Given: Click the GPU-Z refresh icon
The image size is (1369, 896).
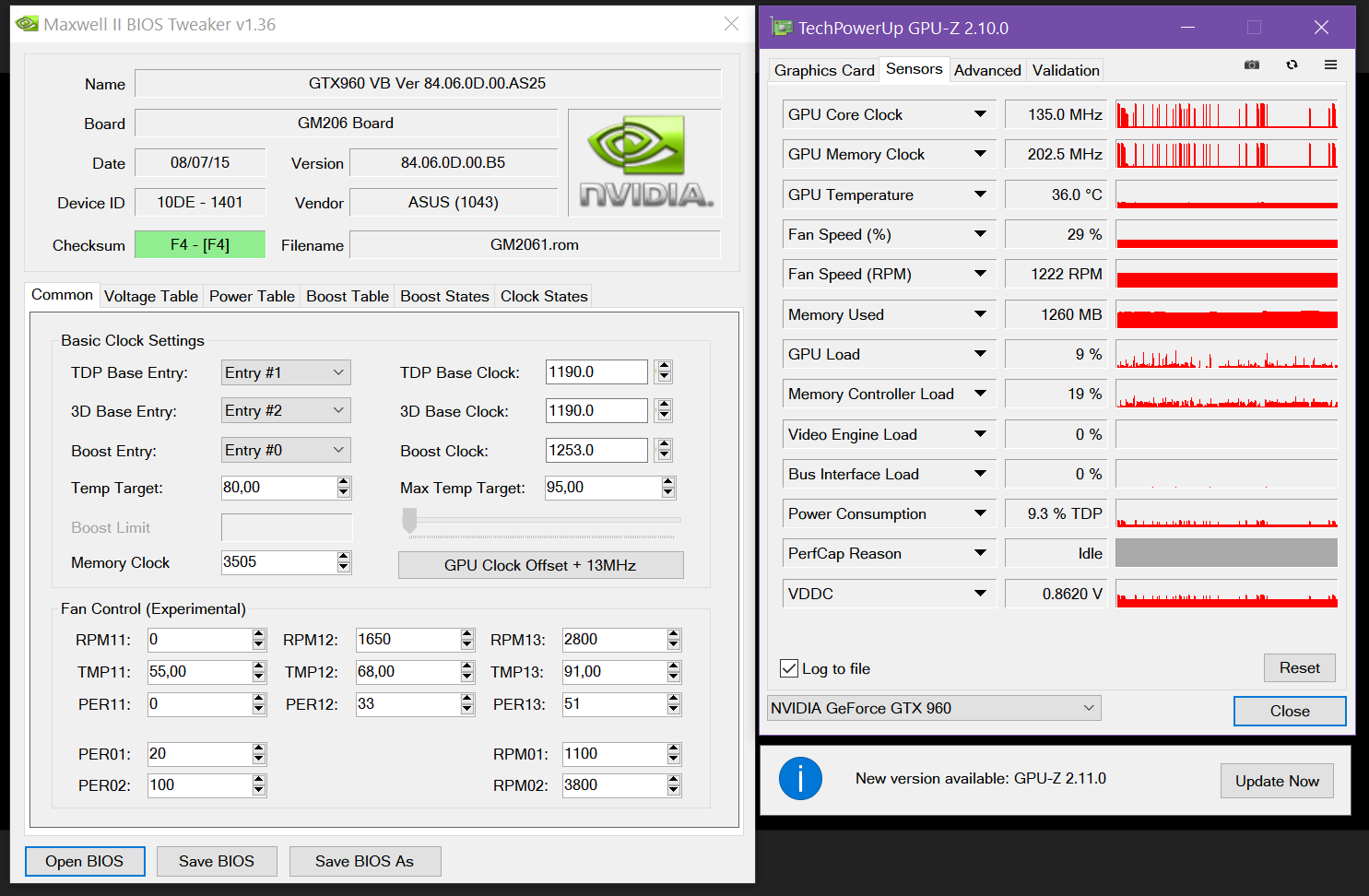Looking at the screenshot, I should (x=1292, y=65).
